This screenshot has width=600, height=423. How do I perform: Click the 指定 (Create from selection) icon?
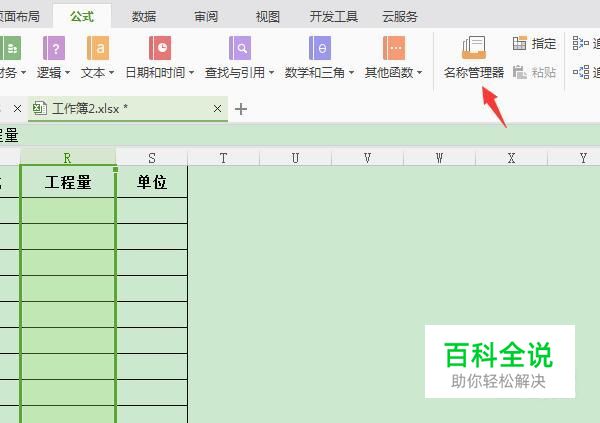520,43
